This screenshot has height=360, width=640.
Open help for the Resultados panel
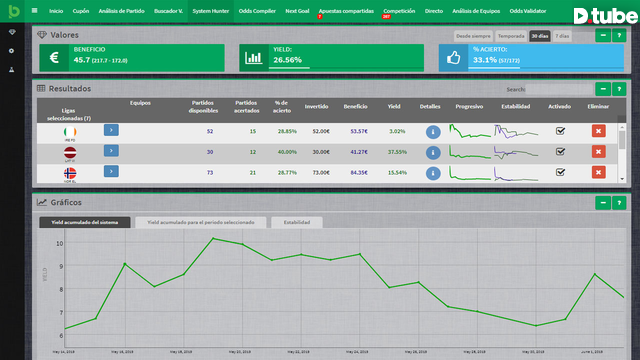pyautogui.click(x=619, y=89)
